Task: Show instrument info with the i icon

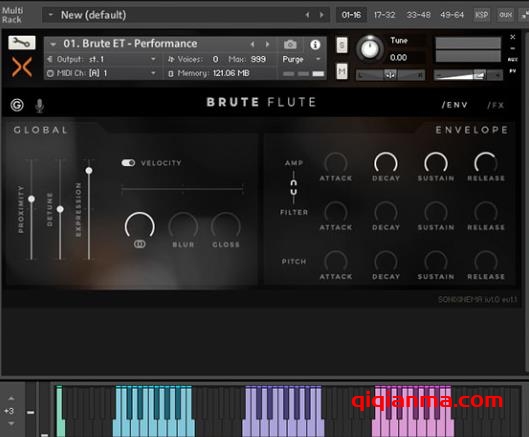Action: pos(315,45)
